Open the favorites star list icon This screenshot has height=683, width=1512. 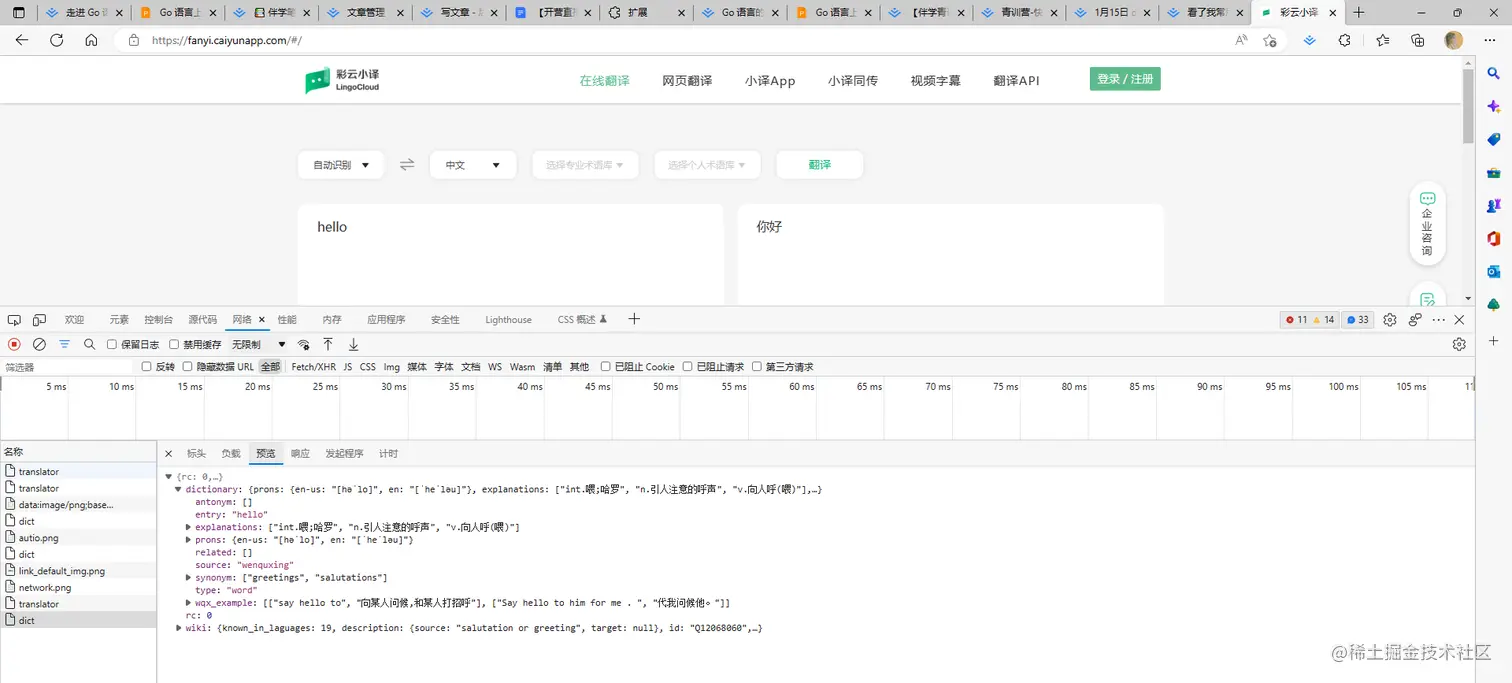tap(1383, 40)
